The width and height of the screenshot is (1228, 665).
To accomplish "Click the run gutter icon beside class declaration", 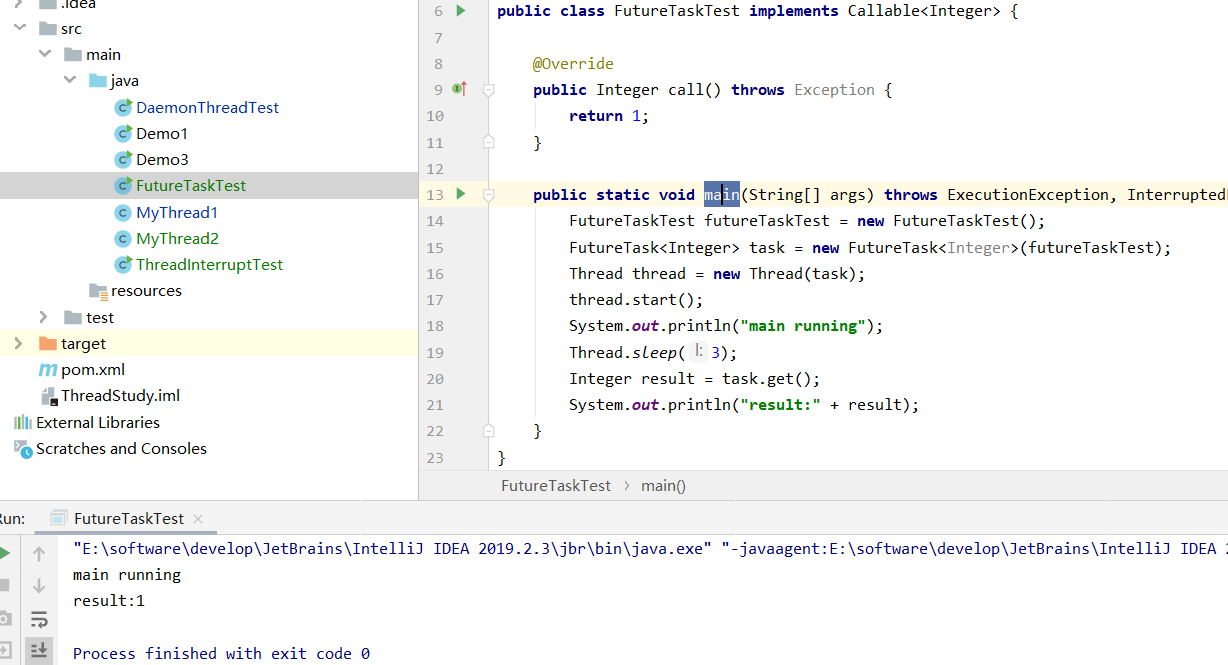I will point(461,11).
